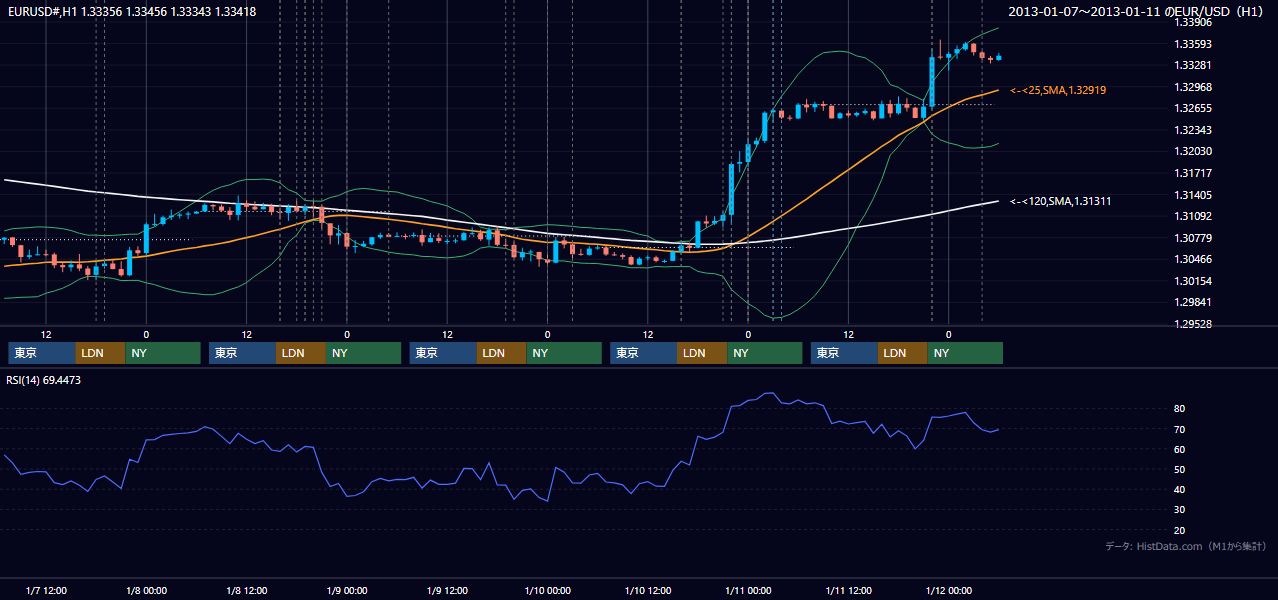Click the 東京 session block for 1/7
The image size is (1278, 600).
42,353
